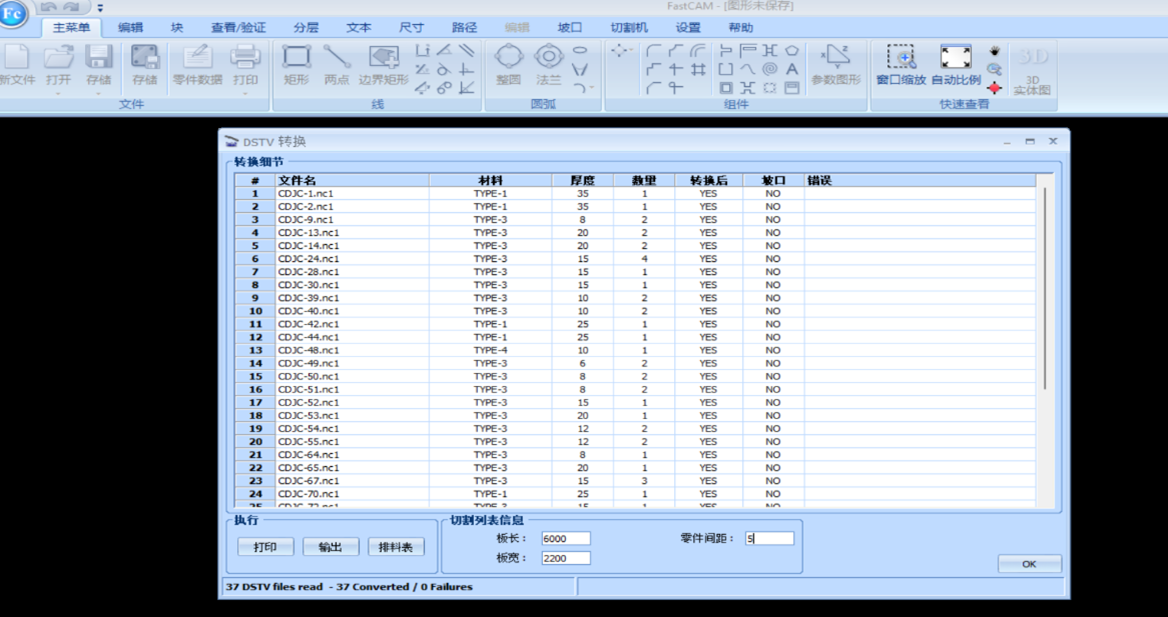The image size is (1168, 617).
Task: Click the 零件数据 part data icon
Action: click(x=197, y=59)
